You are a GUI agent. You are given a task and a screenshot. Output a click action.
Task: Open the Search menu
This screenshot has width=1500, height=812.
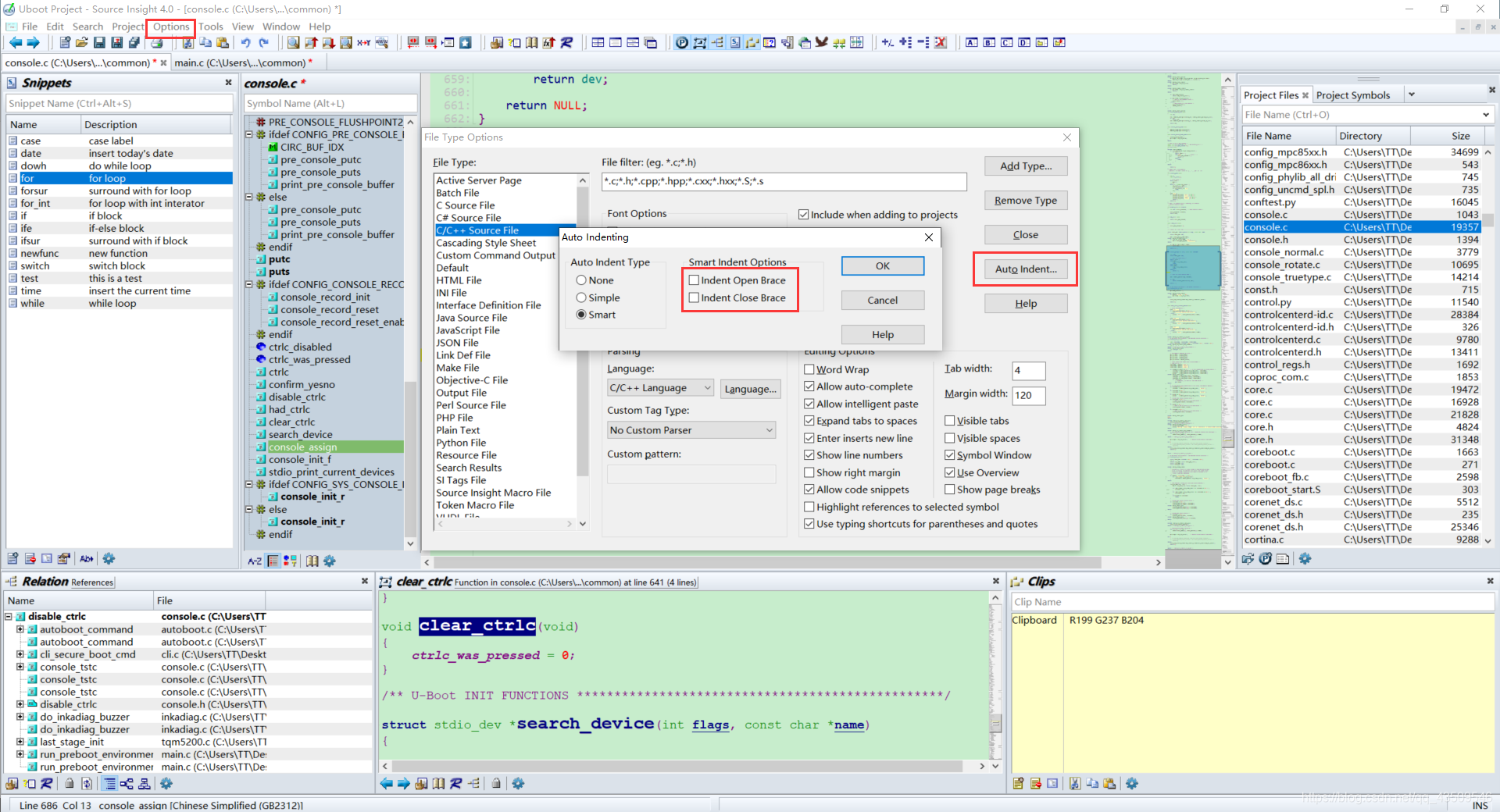[x=87, y=27]
